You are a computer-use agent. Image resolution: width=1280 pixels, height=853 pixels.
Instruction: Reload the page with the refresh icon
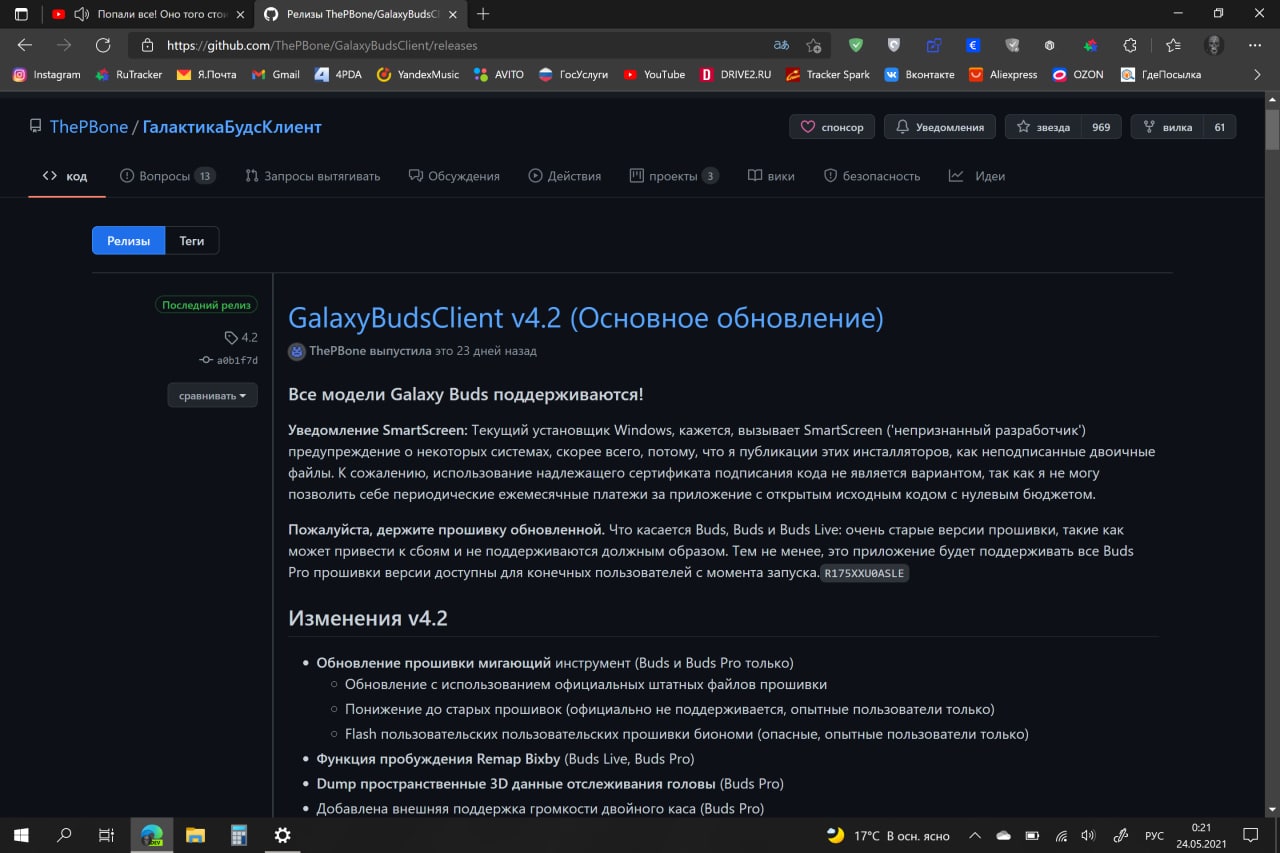click(x=102, y=45)
